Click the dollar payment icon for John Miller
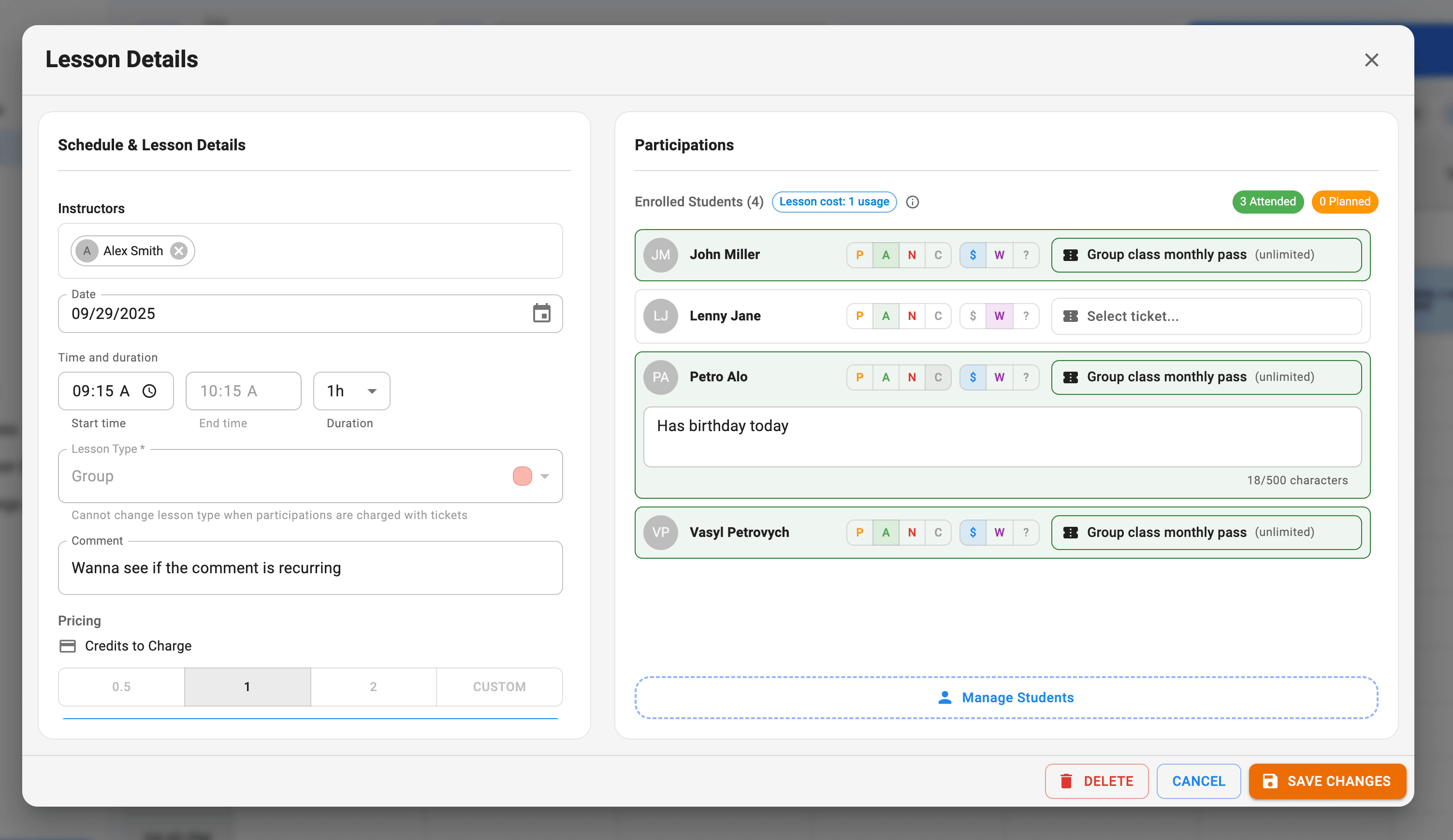The height and width of the screenshot is (840, 1453). click(x=973, y=255)
